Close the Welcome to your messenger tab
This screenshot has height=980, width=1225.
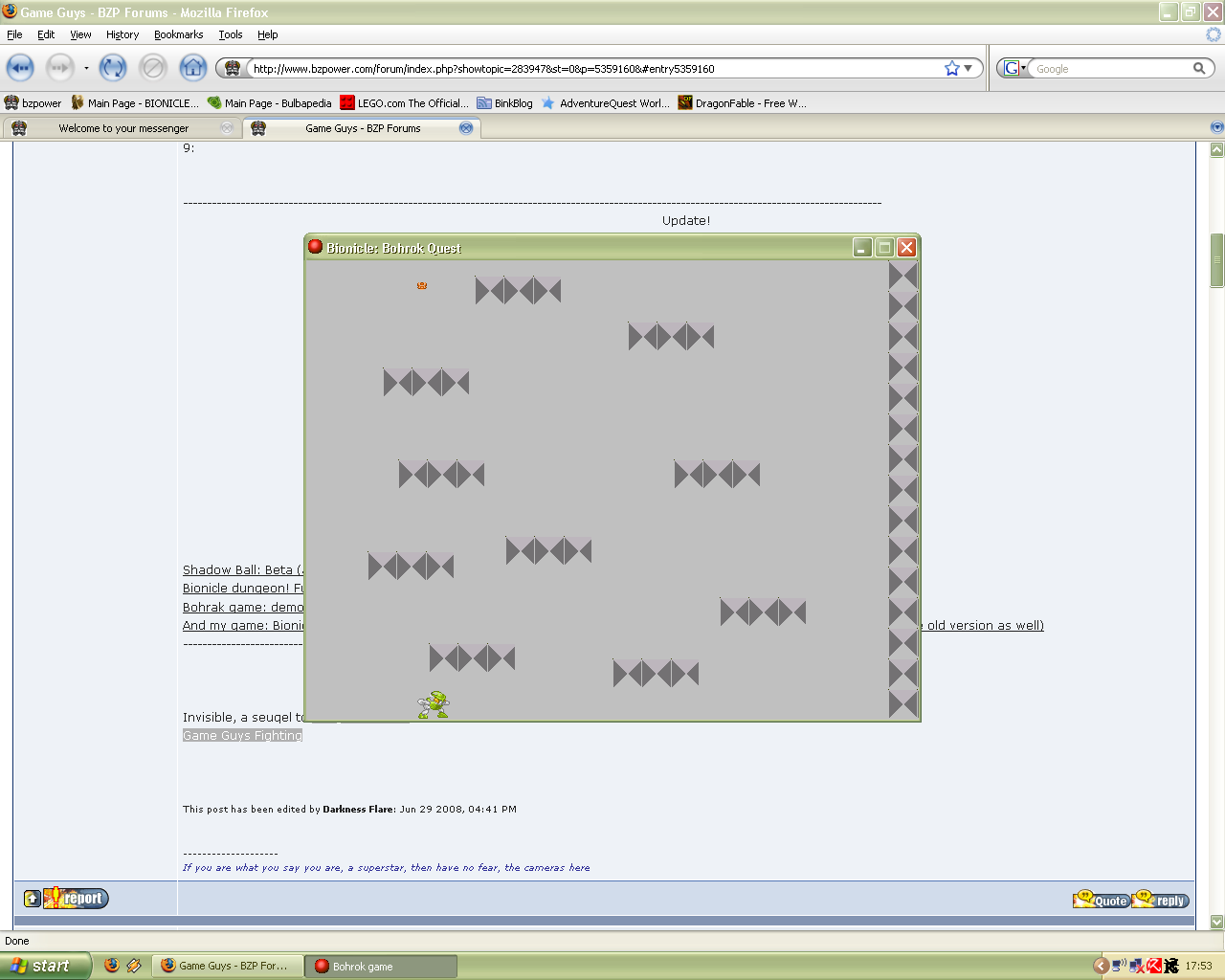point(227,128)
